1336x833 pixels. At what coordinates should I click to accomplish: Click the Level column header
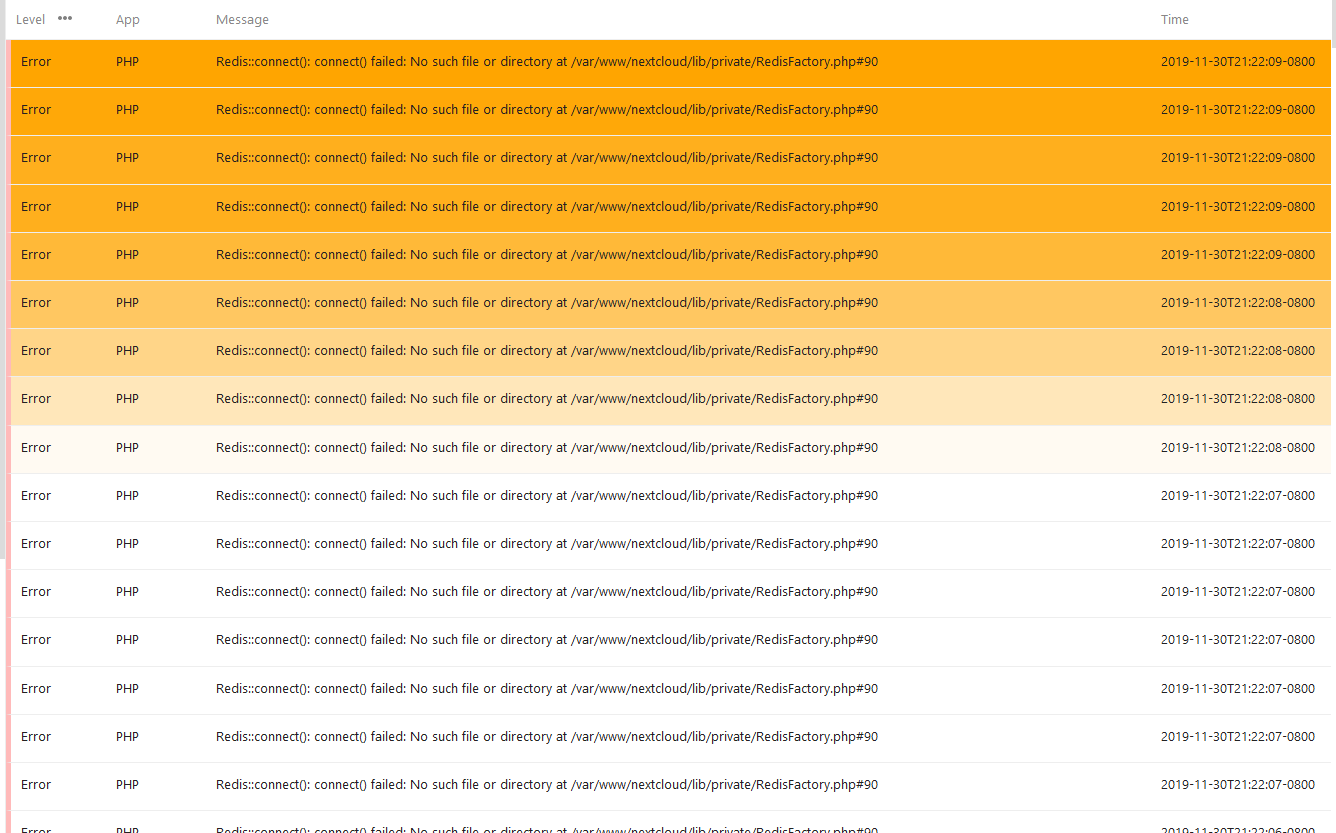[x=30, y=20]
